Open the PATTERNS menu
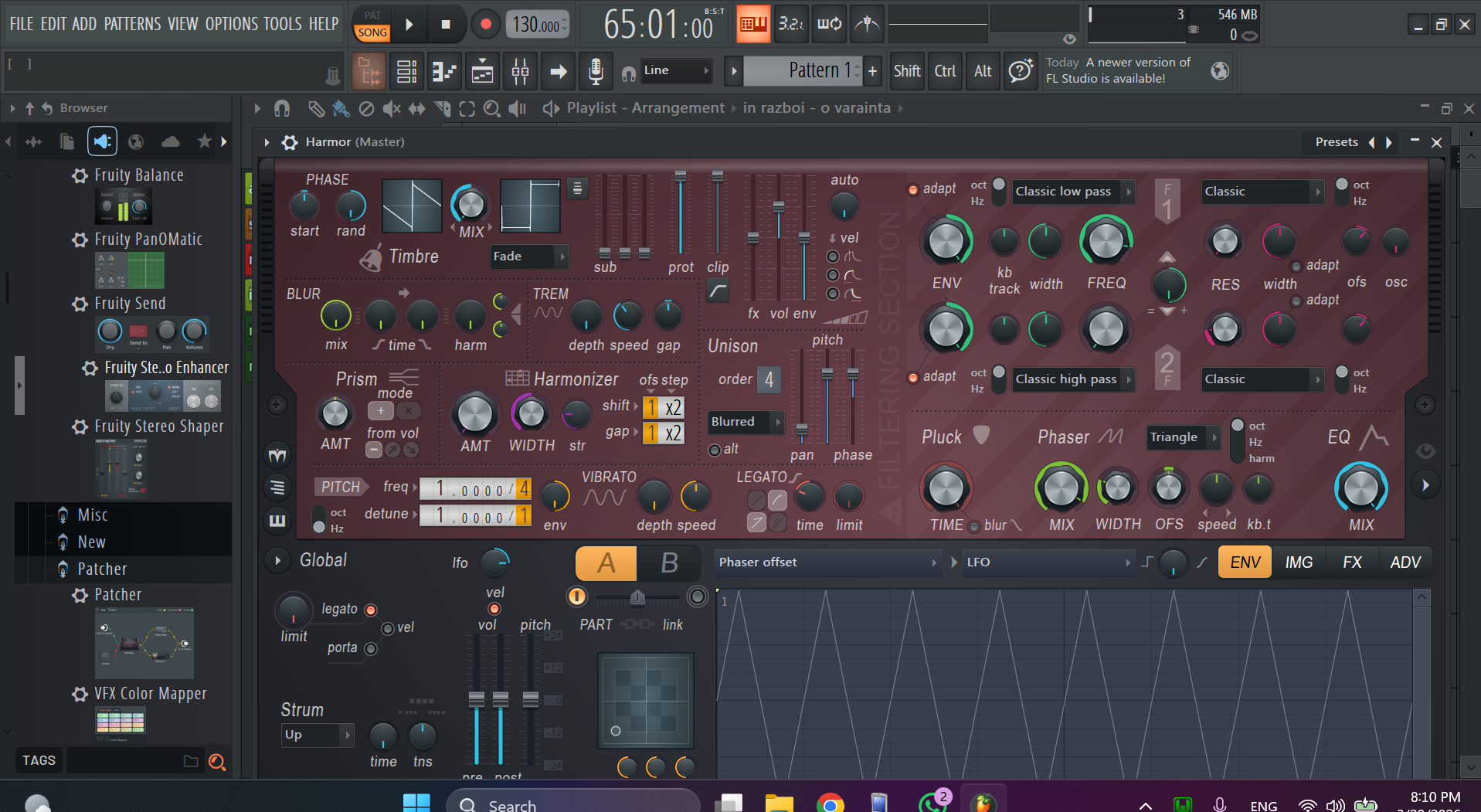The height and width of the screenshot is (812, 1481). [x=133, y=24]
